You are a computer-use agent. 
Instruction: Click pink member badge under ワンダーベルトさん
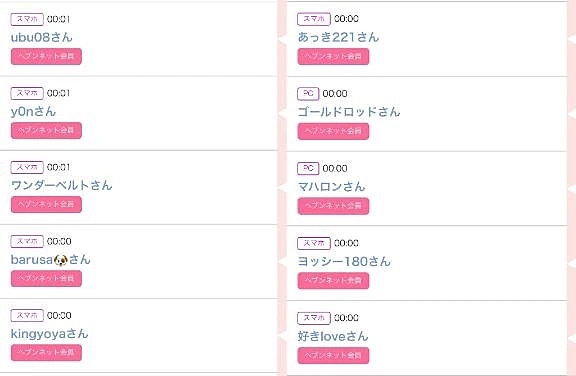(x=46, y=205)
